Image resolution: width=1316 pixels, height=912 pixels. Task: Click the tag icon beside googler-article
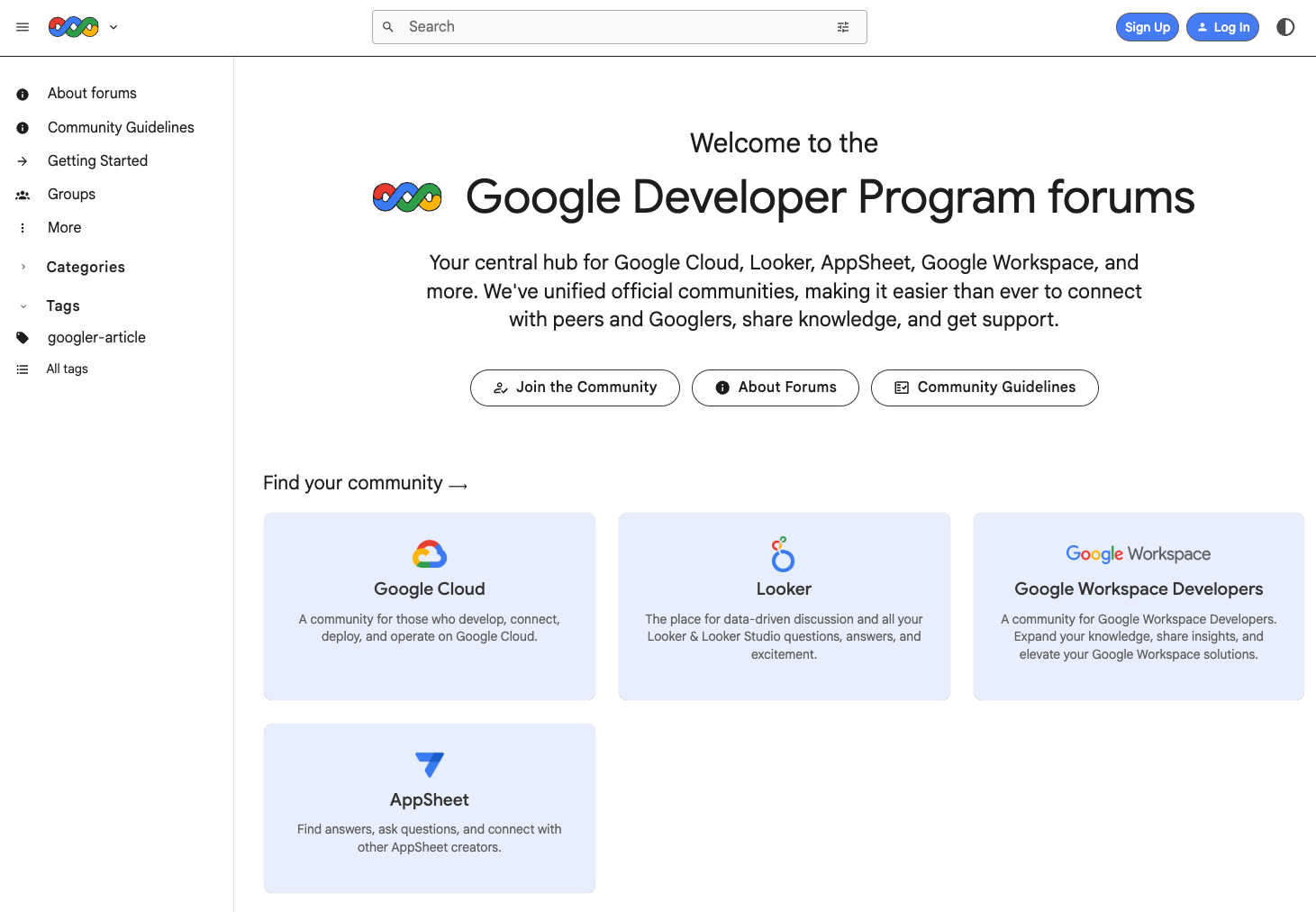(x=23, y=338)
